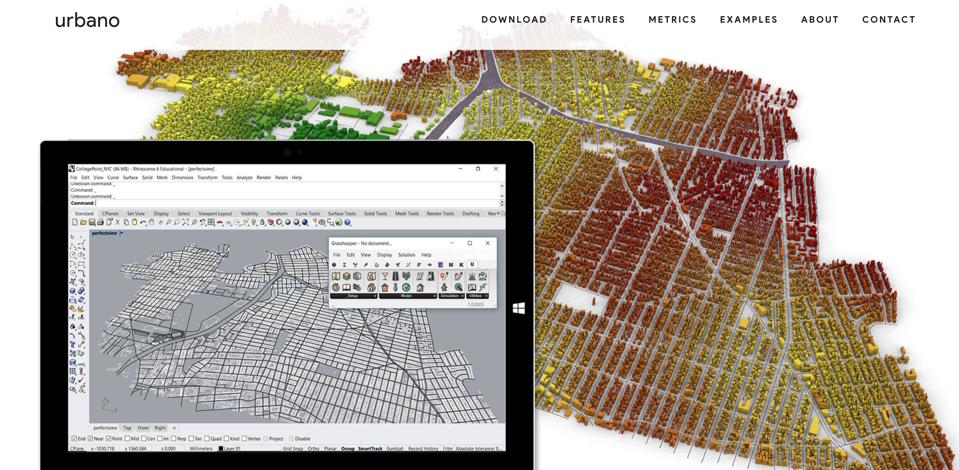Click the magnifier icon in Grasshopper's Simulation panel
The image size is (959, 470).
458,288
